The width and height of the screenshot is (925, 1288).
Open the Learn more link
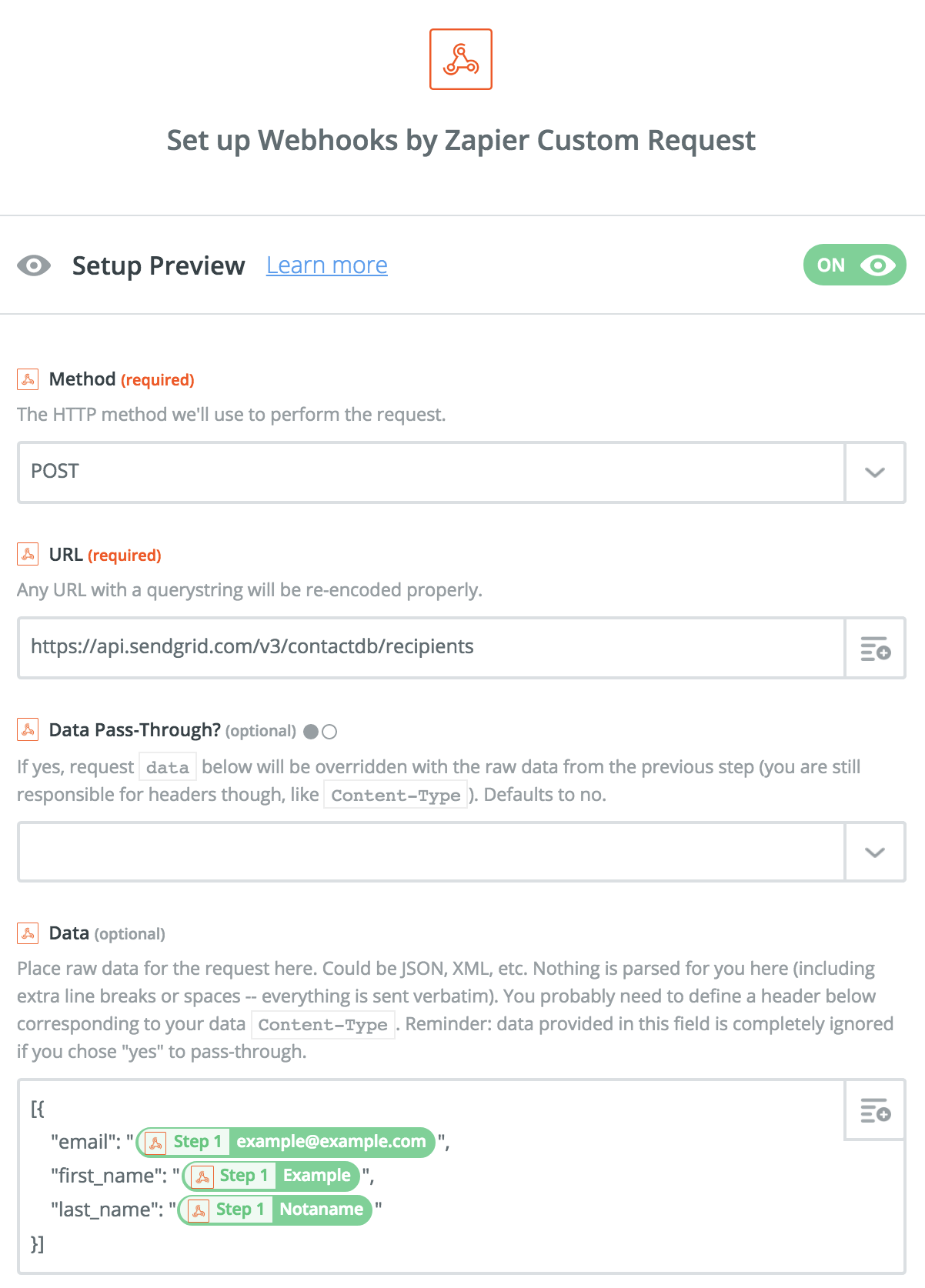click(x=327, y=265)
